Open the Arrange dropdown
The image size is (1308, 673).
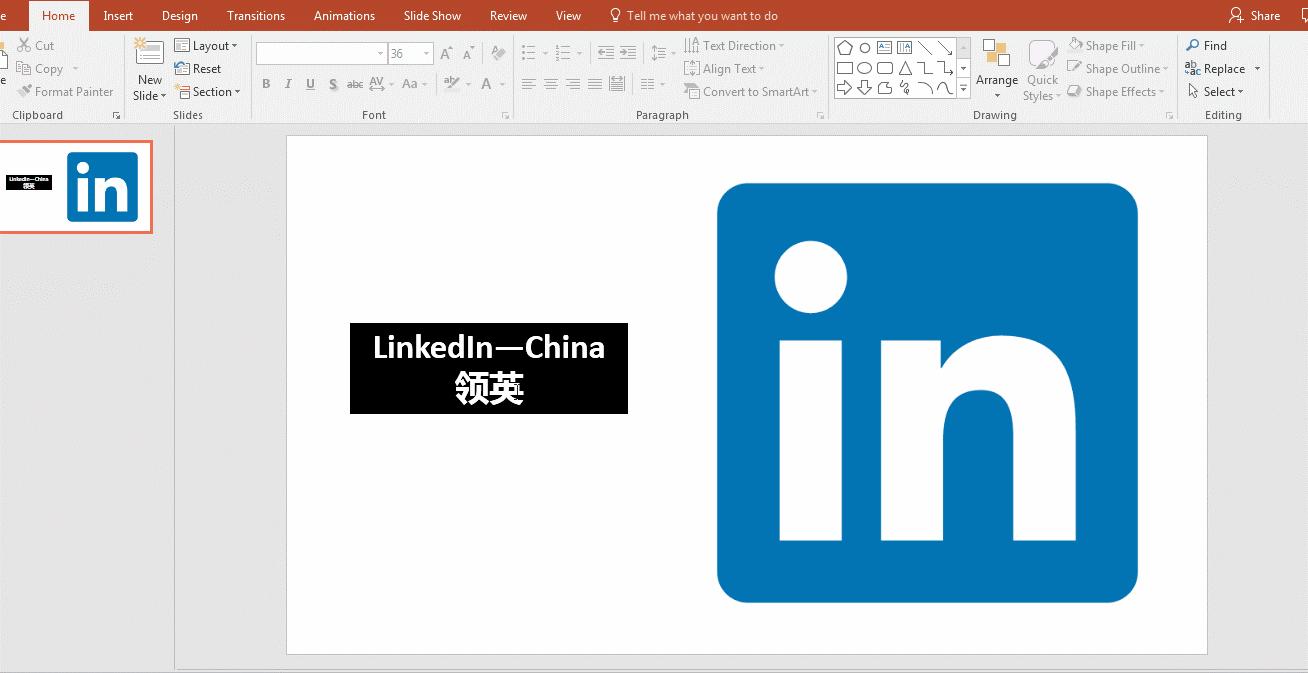997,70
